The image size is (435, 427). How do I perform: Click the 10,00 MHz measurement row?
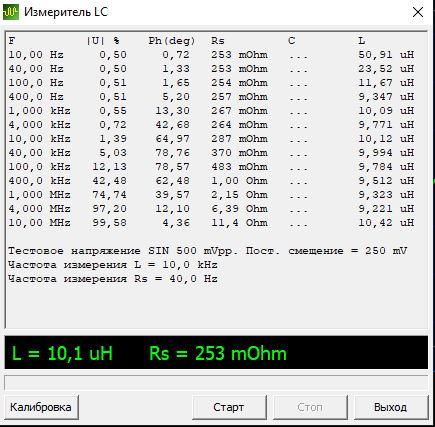tap(211, 223)
